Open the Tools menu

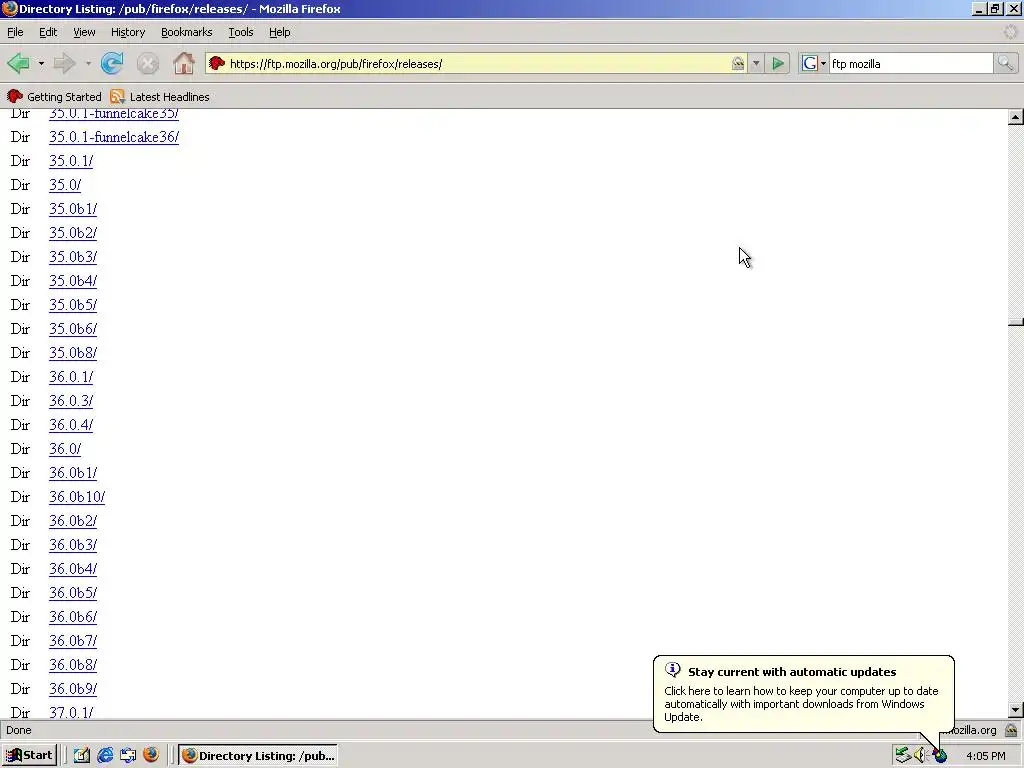(x=240, y=32)
